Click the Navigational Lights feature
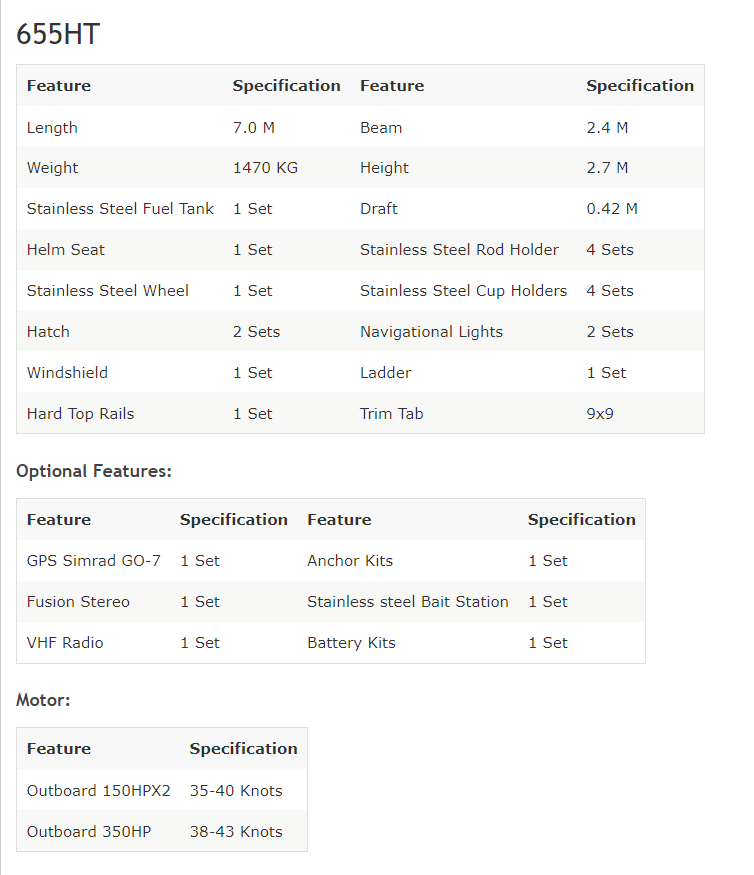Image resolution: width=754 pixels, height=875 pixels. click(431, 332)
